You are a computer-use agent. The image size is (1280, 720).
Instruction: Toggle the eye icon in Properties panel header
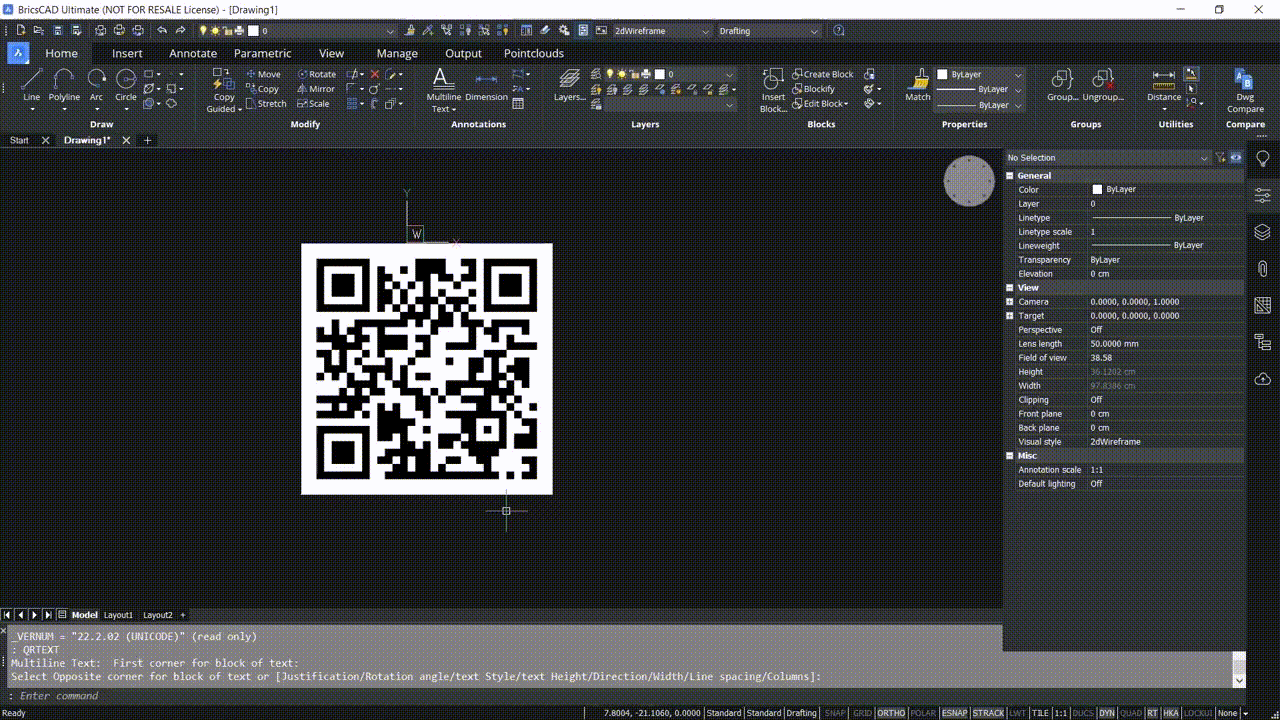point(1236,157)
